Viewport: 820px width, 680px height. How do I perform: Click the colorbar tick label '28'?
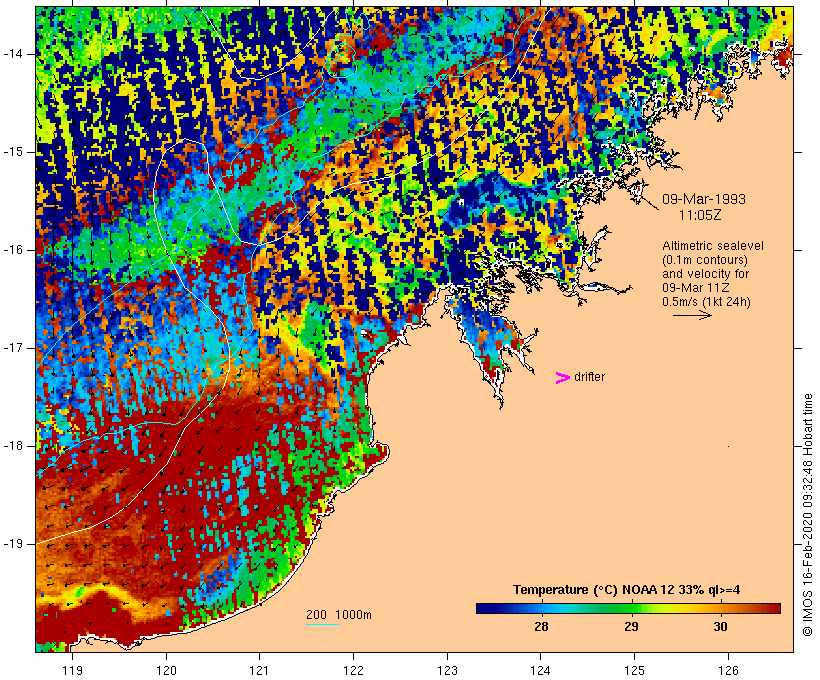541,626
